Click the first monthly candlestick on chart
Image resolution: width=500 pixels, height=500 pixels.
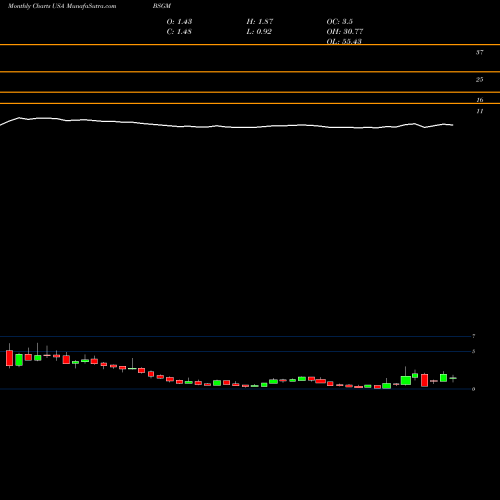coord(9,358)
